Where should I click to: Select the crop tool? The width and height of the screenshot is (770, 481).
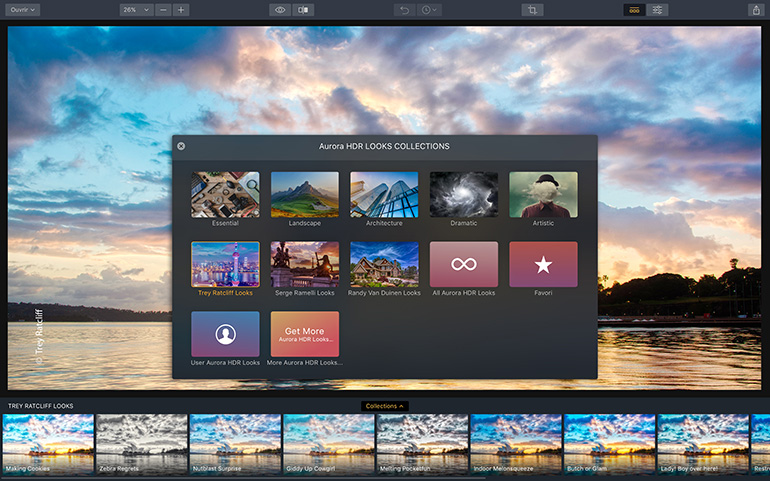tap(532, 9)
